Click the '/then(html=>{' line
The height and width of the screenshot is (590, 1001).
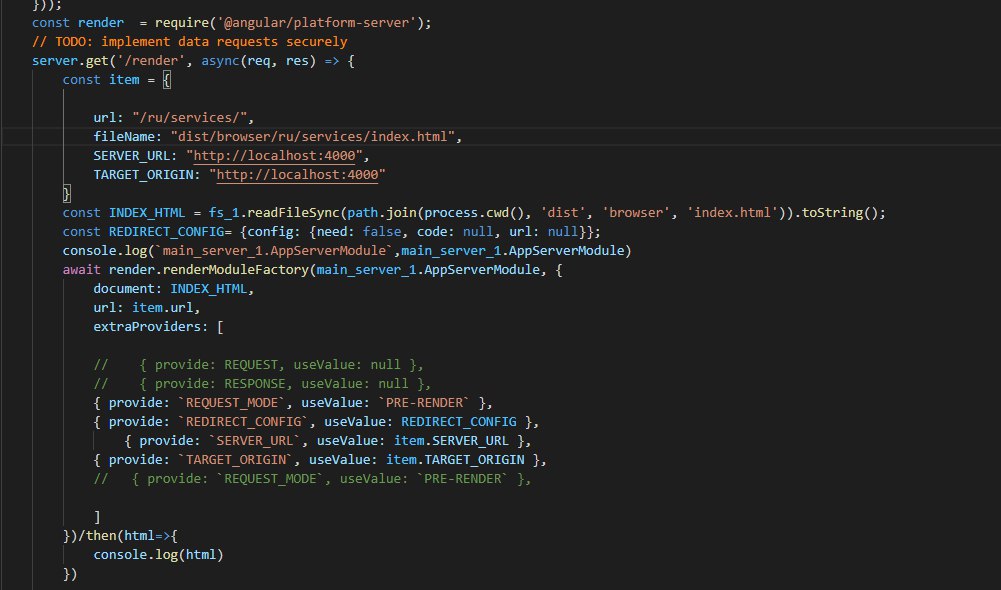point(120,536)
